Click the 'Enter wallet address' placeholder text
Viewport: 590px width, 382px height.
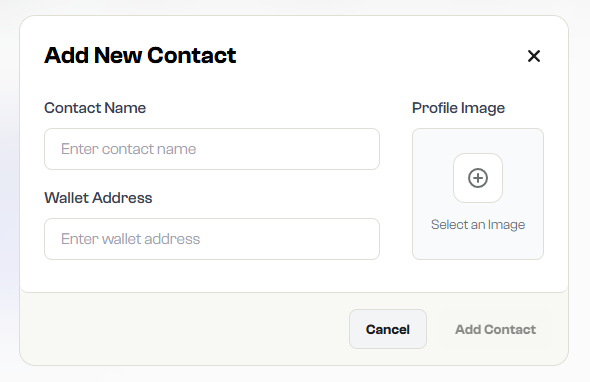coord(131,239)
